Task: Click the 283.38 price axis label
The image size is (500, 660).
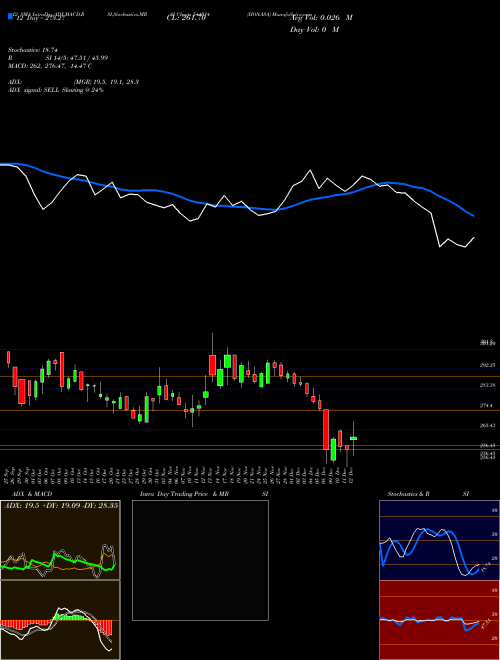Action: pyautogui.click(x=488, y=385)
